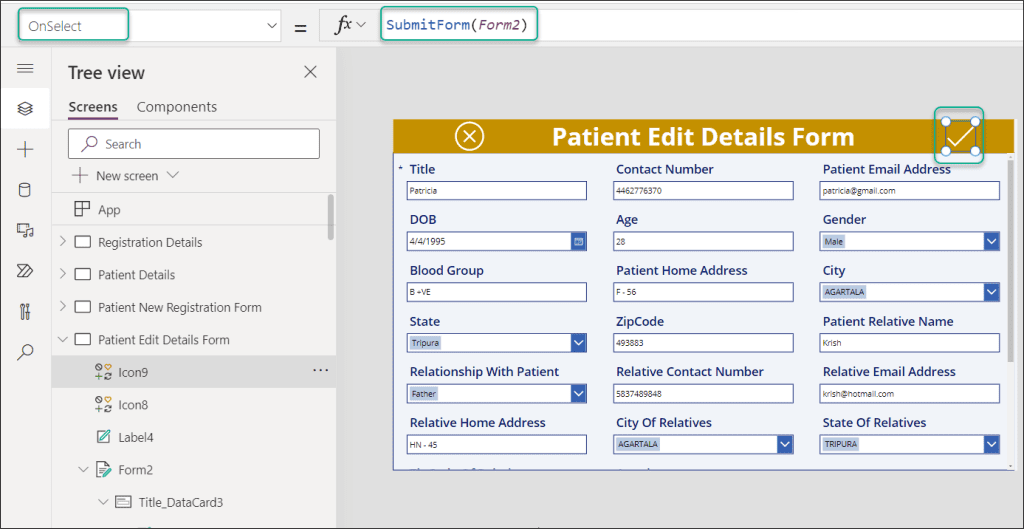The width and height of the screenshot is (1024, 529).
Task: Click the plus icon beside New screen
Action: 80,176
